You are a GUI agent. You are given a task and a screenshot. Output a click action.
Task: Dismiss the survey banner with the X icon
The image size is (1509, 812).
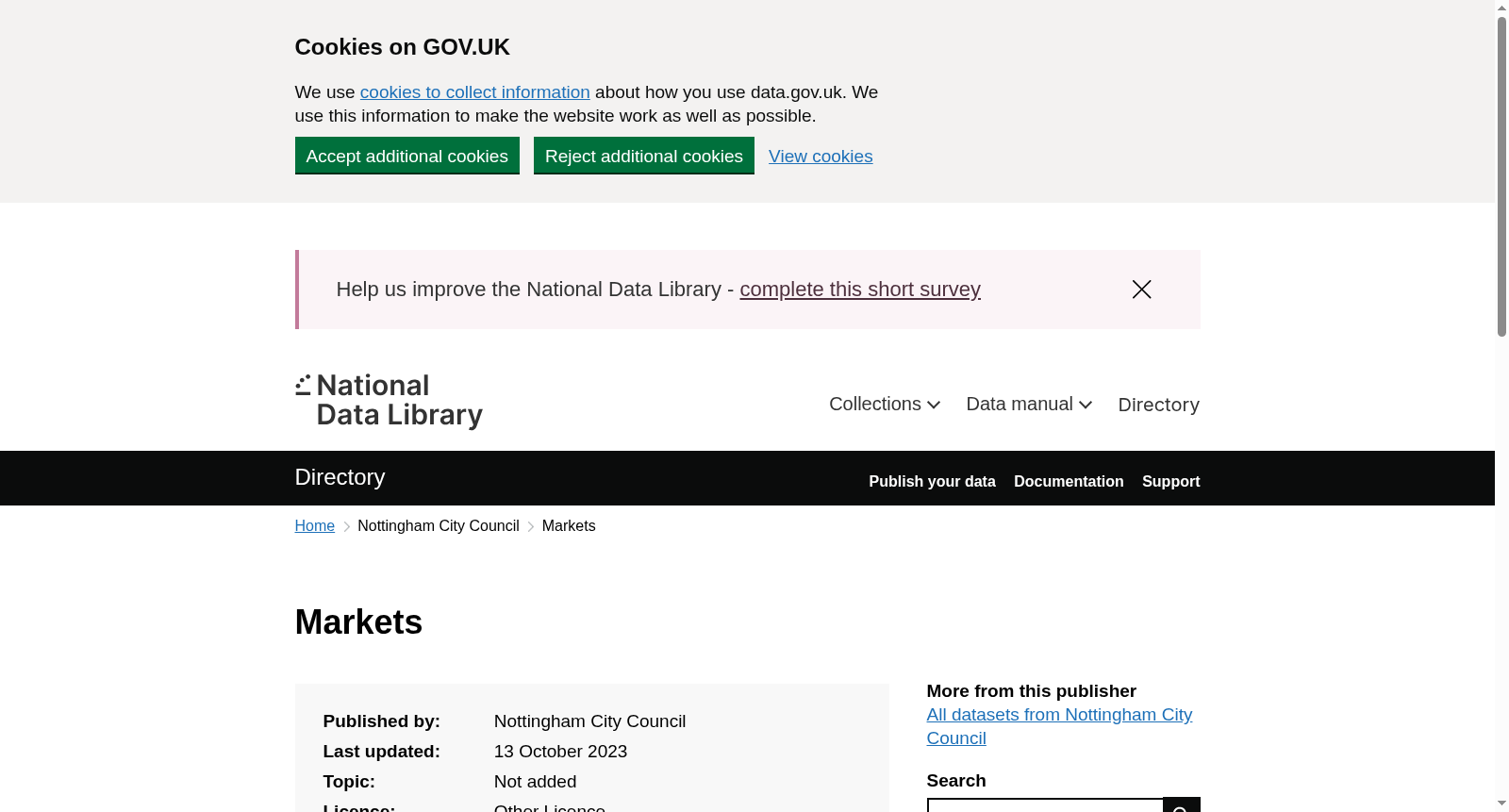[x=1141, y=290]
